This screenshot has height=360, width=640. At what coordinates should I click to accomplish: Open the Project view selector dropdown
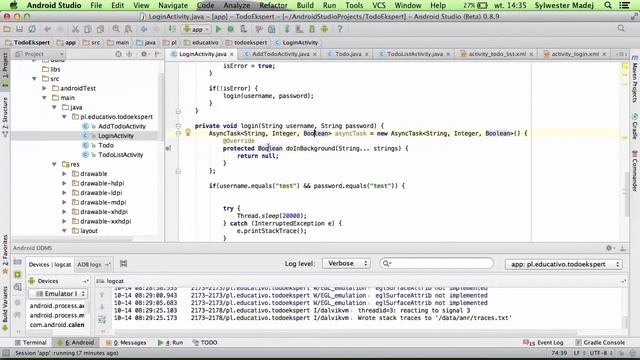(39, 54)
